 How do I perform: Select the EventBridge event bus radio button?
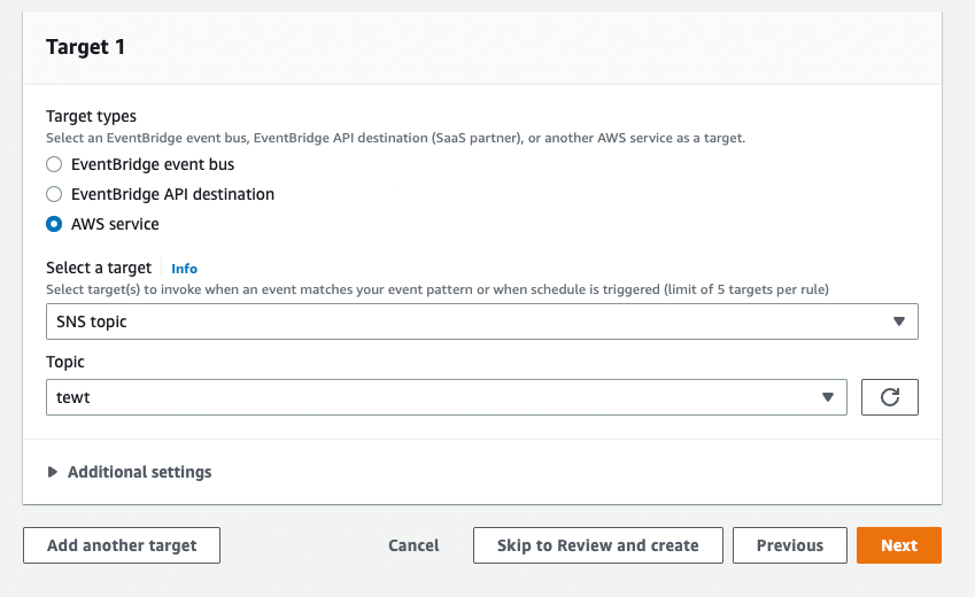(54, 165)
